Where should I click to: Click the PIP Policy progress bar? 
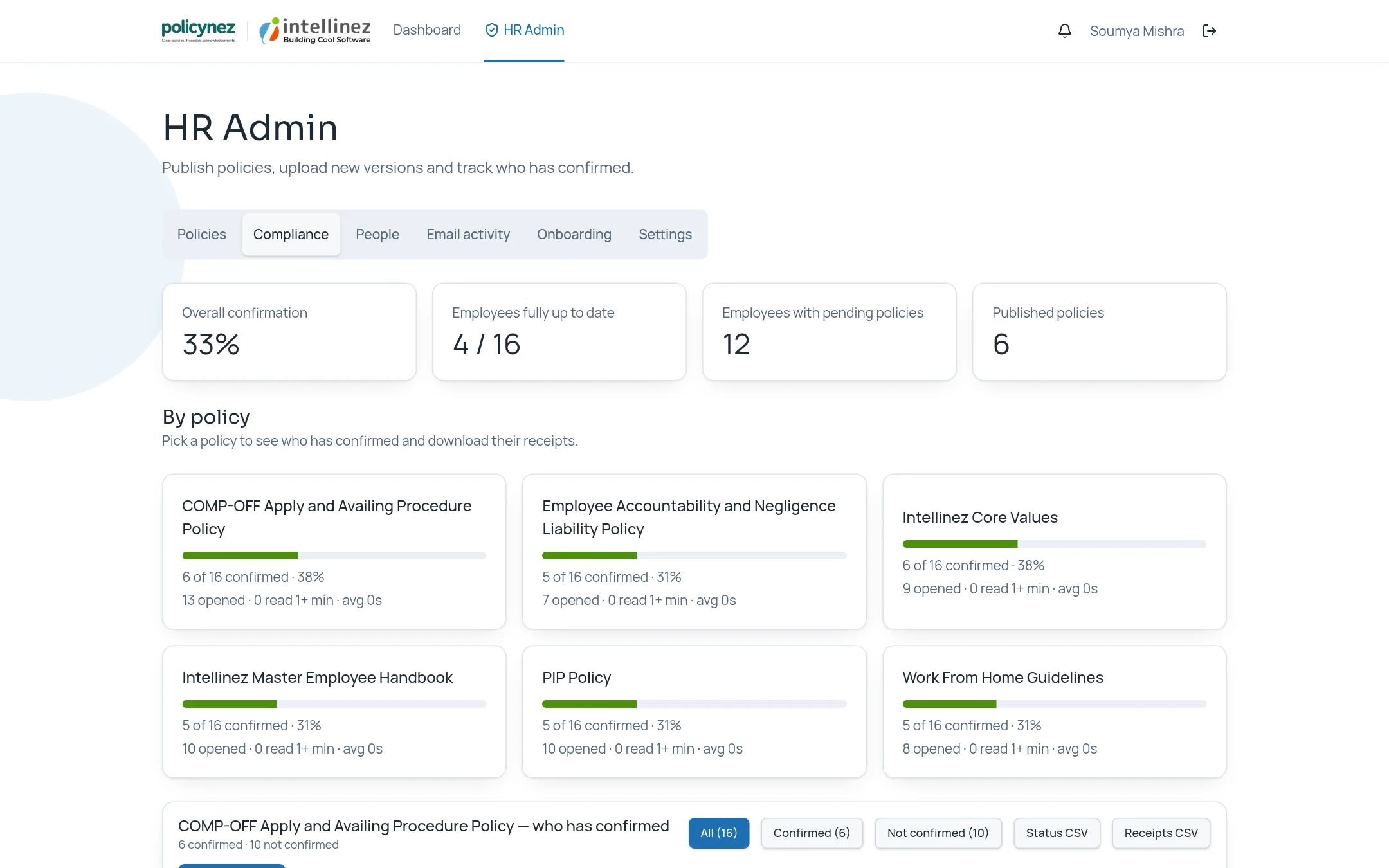pos(694,704)
